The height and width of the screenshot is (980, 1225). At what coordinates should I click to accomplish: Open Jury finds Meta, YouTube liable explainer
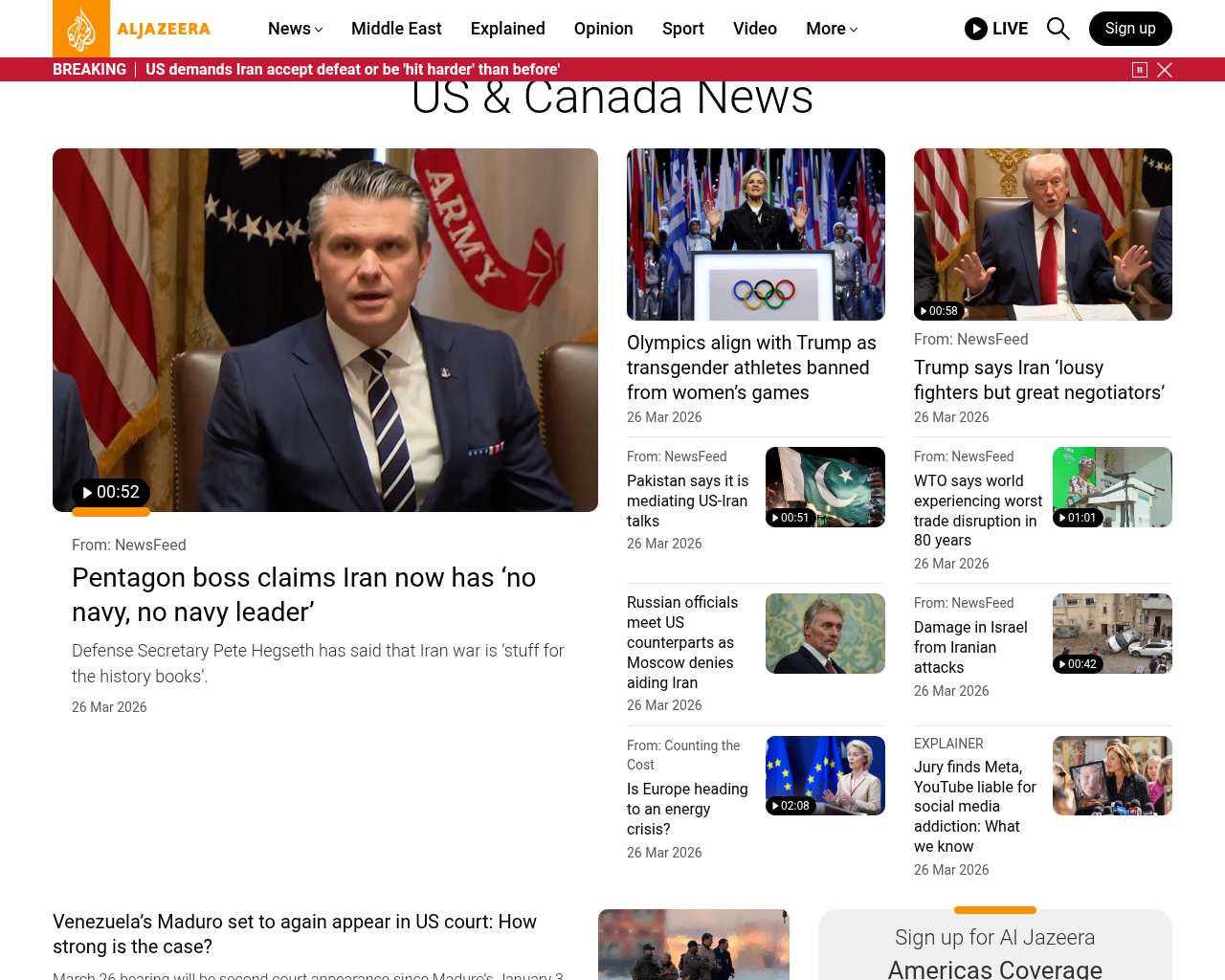coord(975,807)
